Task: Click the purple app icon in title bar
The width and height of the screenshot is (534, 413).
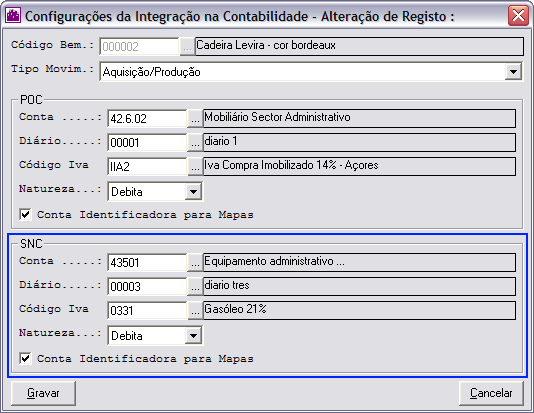Action: pos(13,16)
